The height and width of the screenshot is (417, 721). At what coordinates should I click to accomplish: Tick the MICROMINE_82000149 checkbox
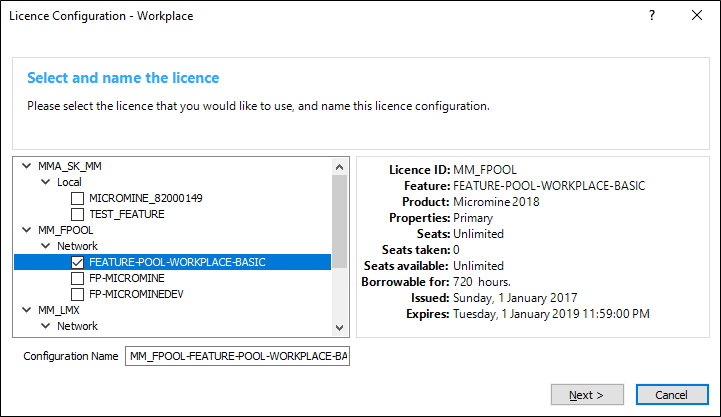tap(78, 198)
